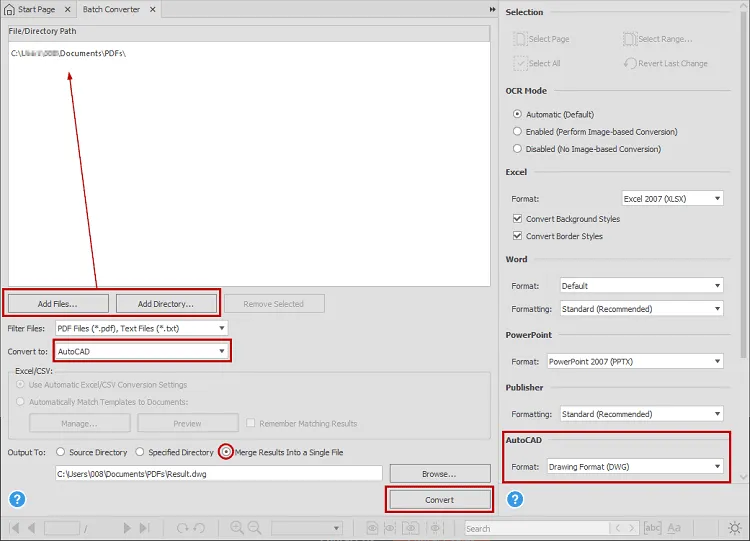Click the Select All icon

click(x=519, y=63)
